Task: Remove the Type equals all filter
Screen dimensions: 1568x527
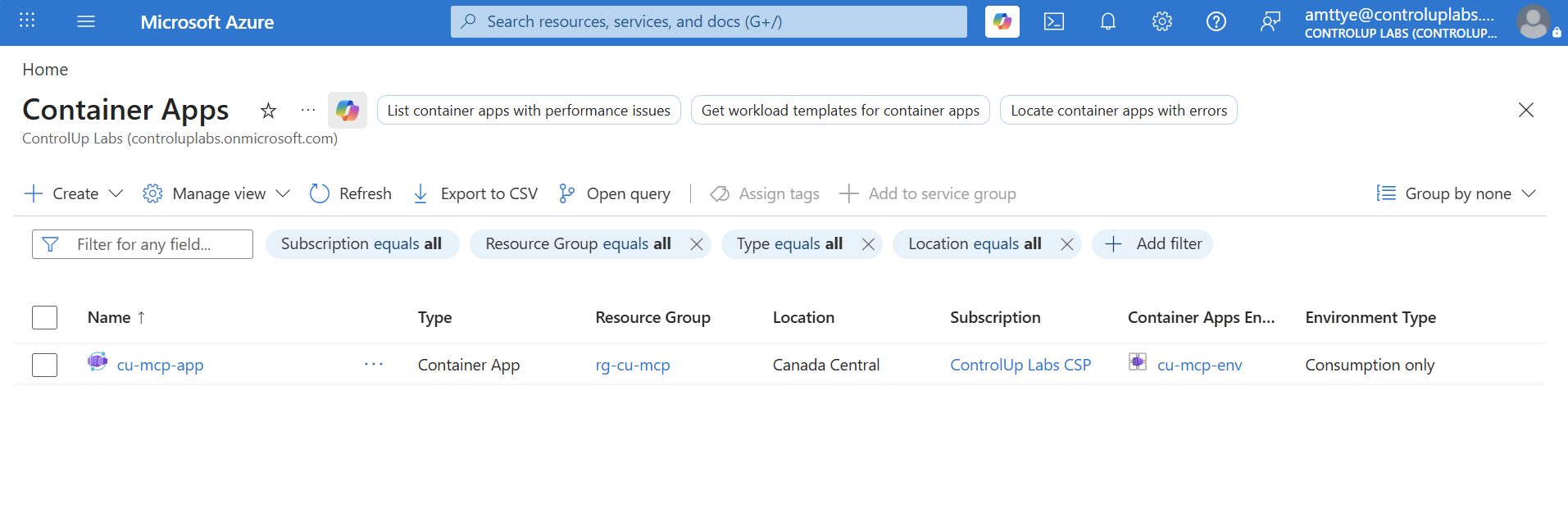Action: point(869,244)
